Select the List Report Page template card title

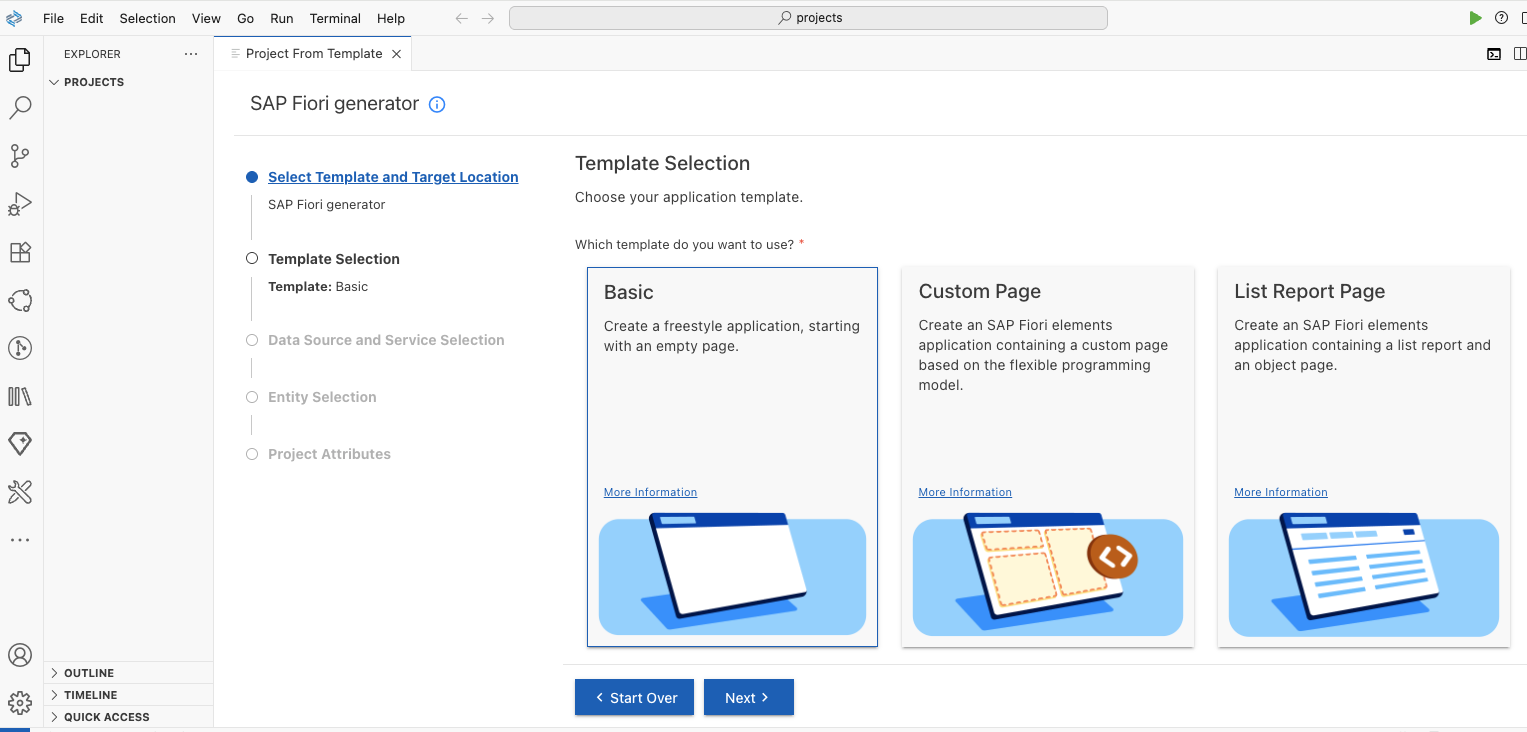tap(1310, 291)
